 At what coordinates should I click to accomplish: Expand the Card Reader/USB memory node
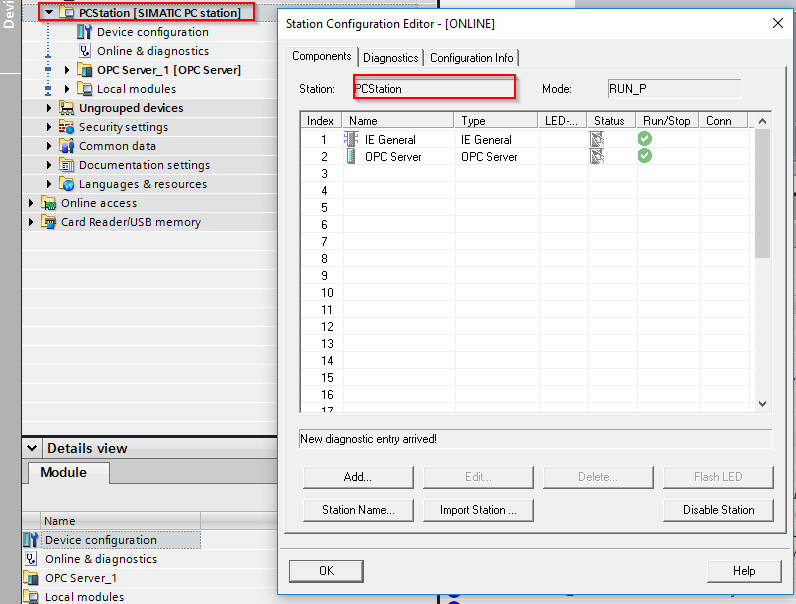(x=31, y=222)
